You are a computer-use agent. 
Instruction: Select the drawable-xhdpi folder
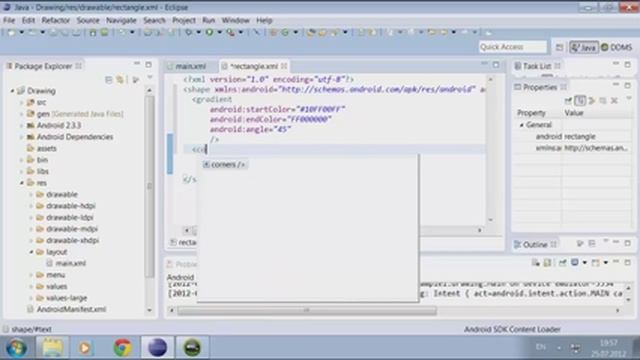point(67,240)
